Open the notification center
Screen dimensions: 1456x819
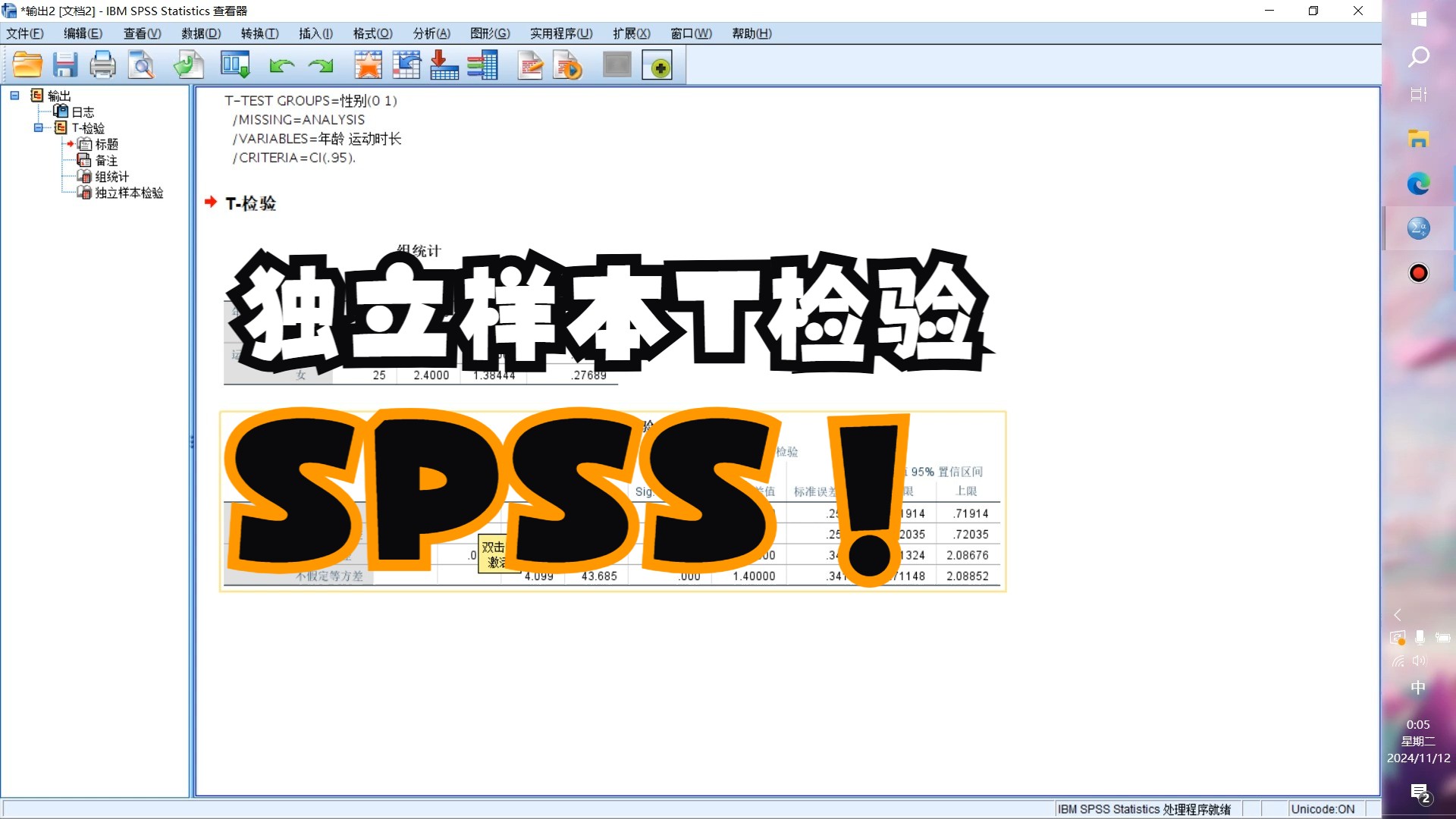[1420, 794]
